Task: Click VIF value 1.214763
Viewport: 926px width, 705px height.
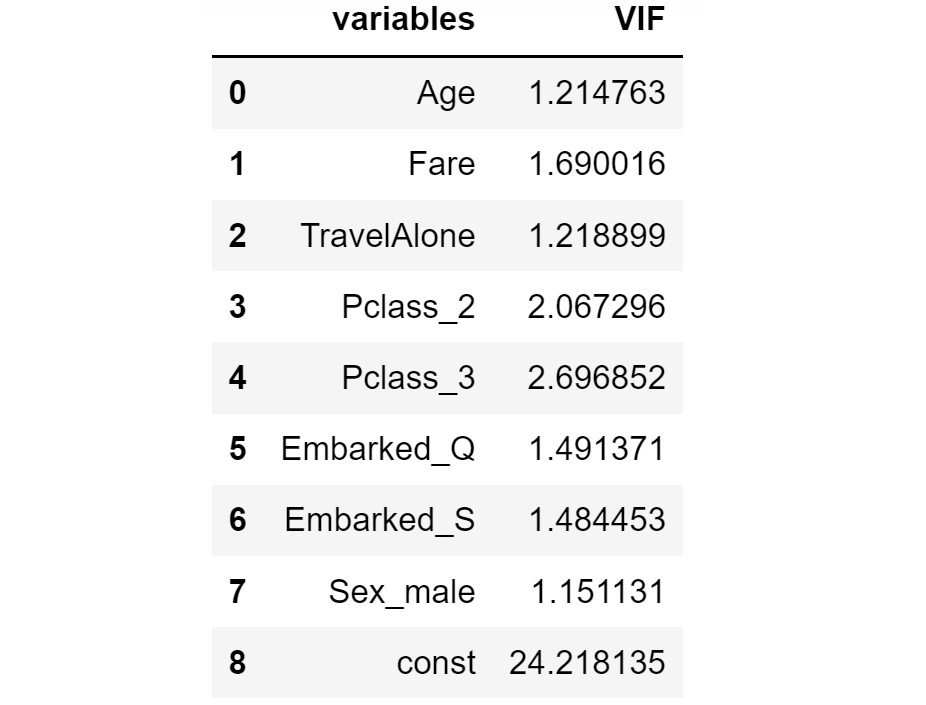Action: pos(596,93)
